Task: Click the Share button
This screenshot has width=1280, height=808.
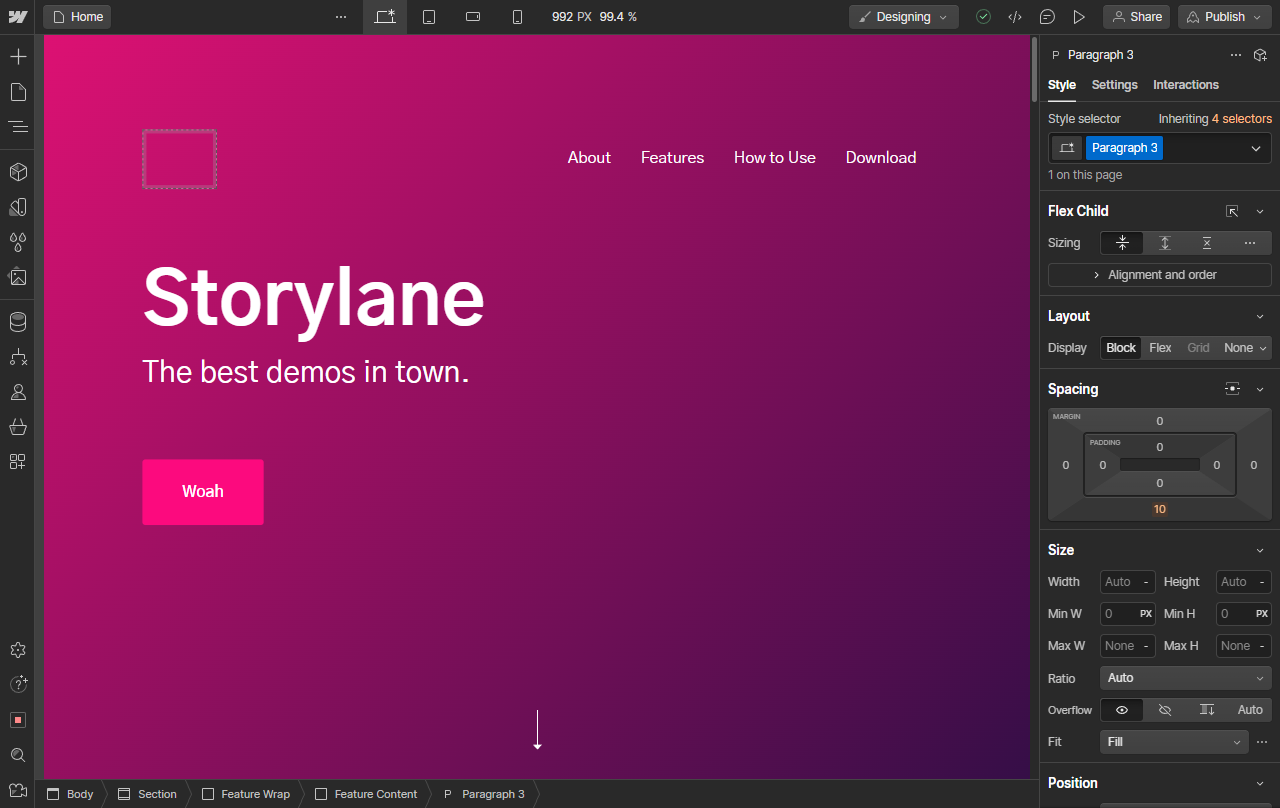Action: (x=1137, y=17)
